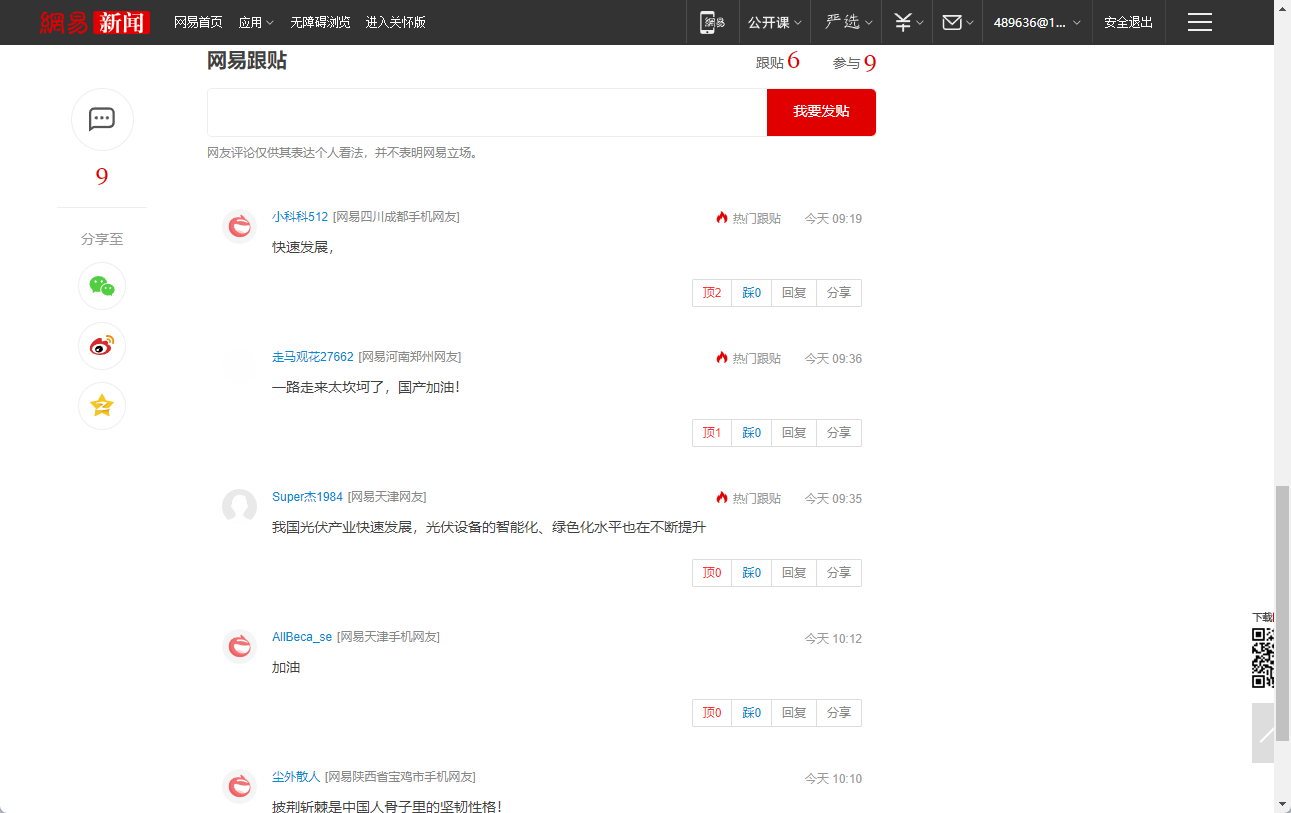The height and width of the screenshot is (813, 1291).
Task: Click the 跟贴 6 count link
Action: coord(778,62)
